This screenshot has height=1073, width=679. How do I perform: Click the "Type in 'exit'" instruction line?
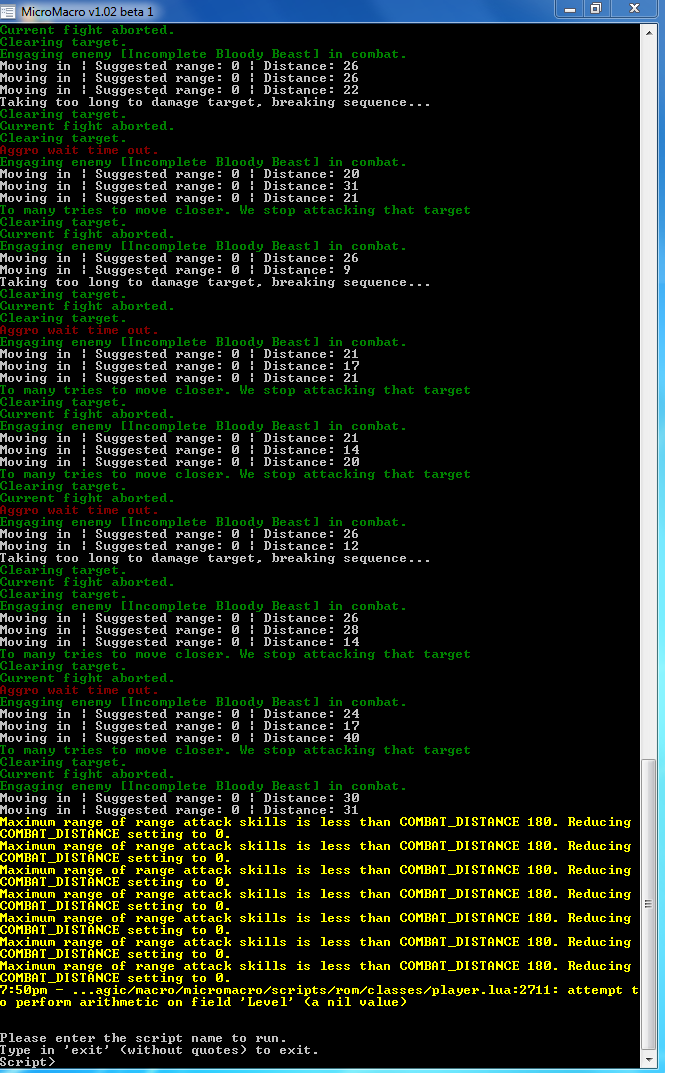(x=159, y=1050)
